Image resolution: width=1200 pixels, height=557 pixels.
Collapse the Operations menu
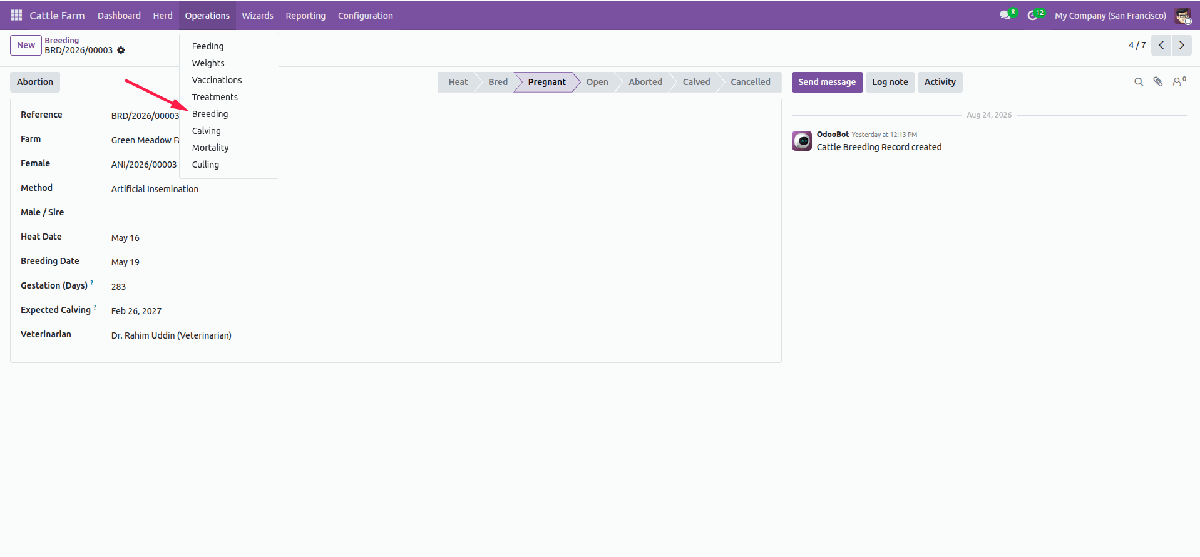point(207,16)
